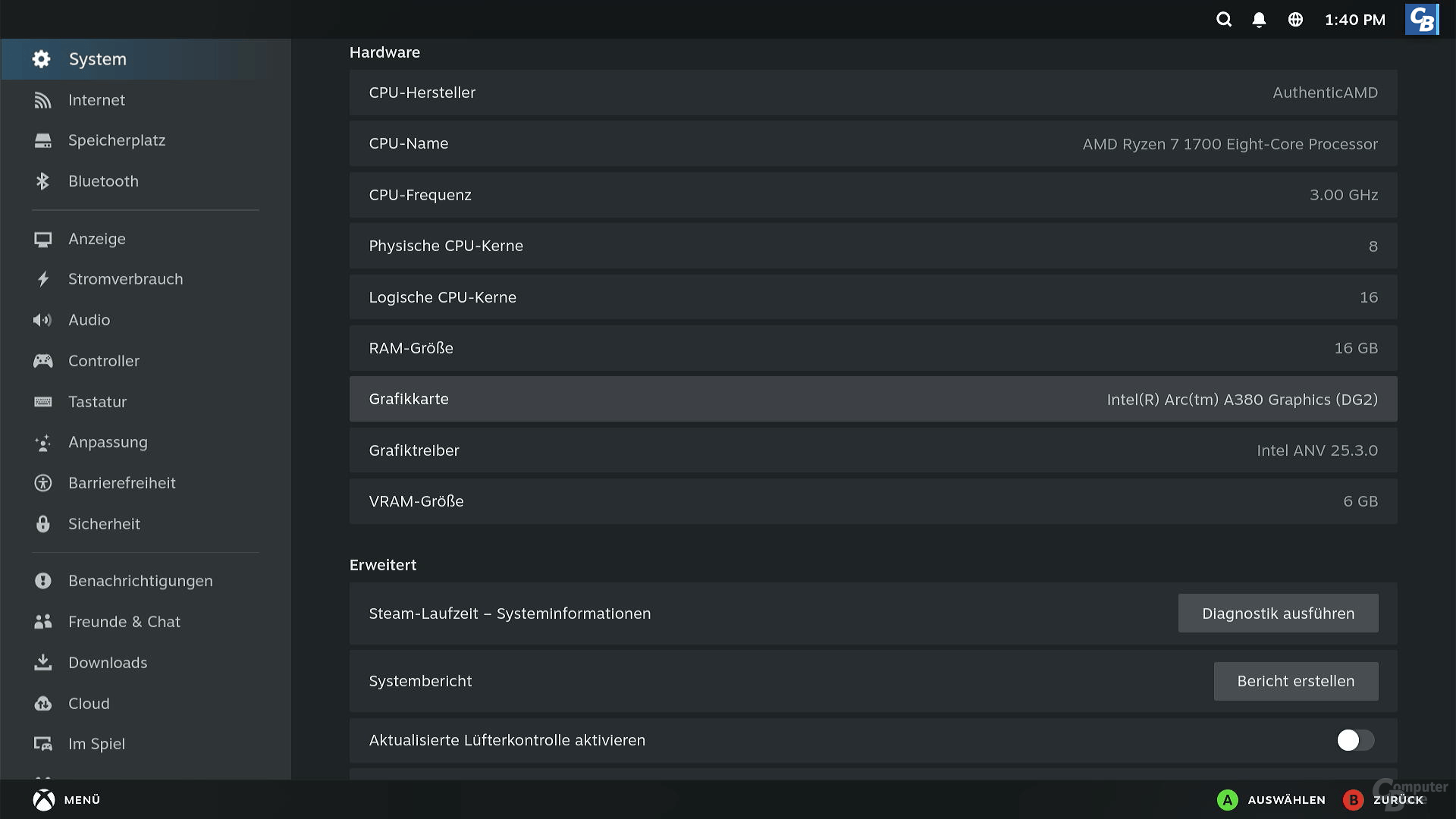Click the Controller gamepad icon

point(42,361)
